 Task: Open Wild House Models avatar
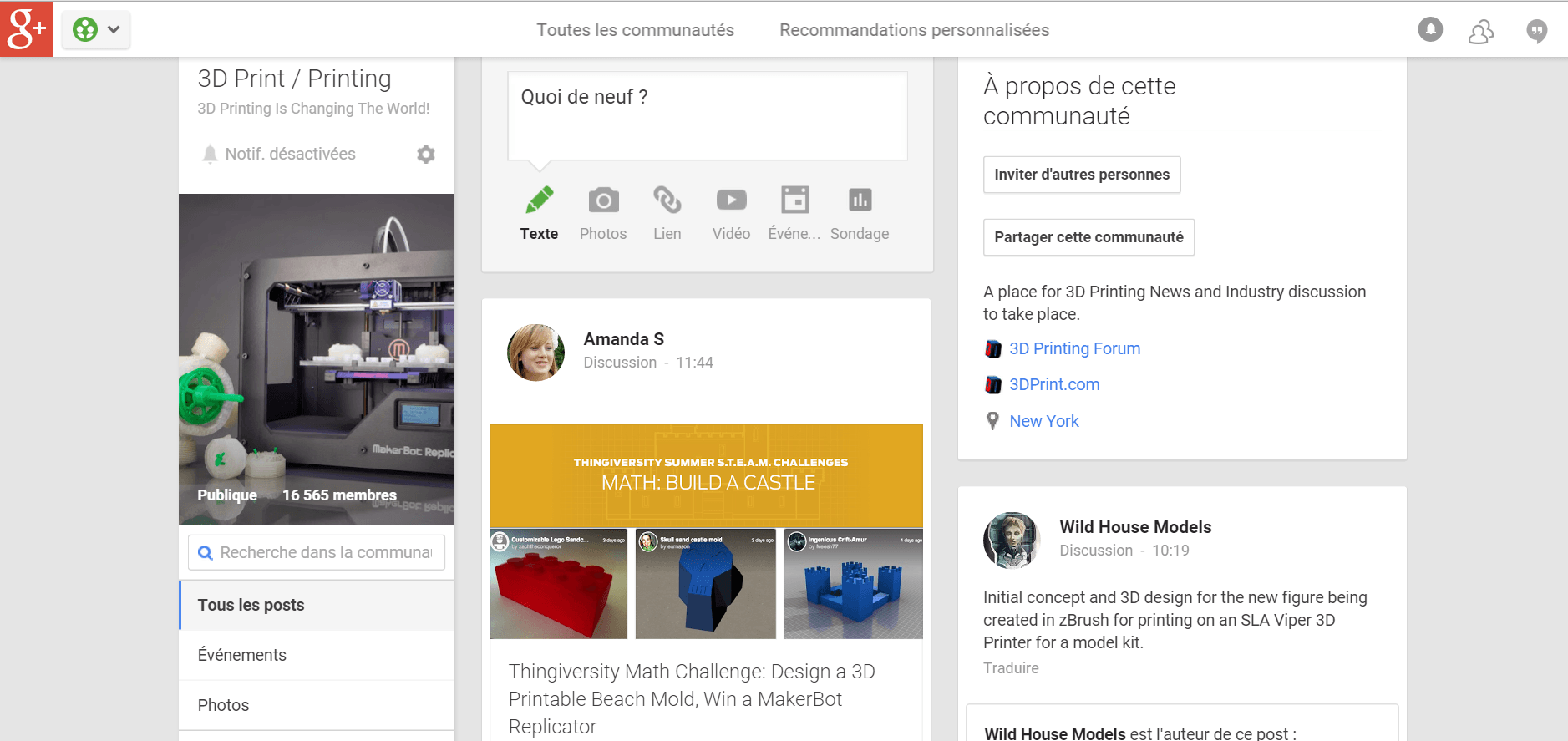[x=1012, y=541]
